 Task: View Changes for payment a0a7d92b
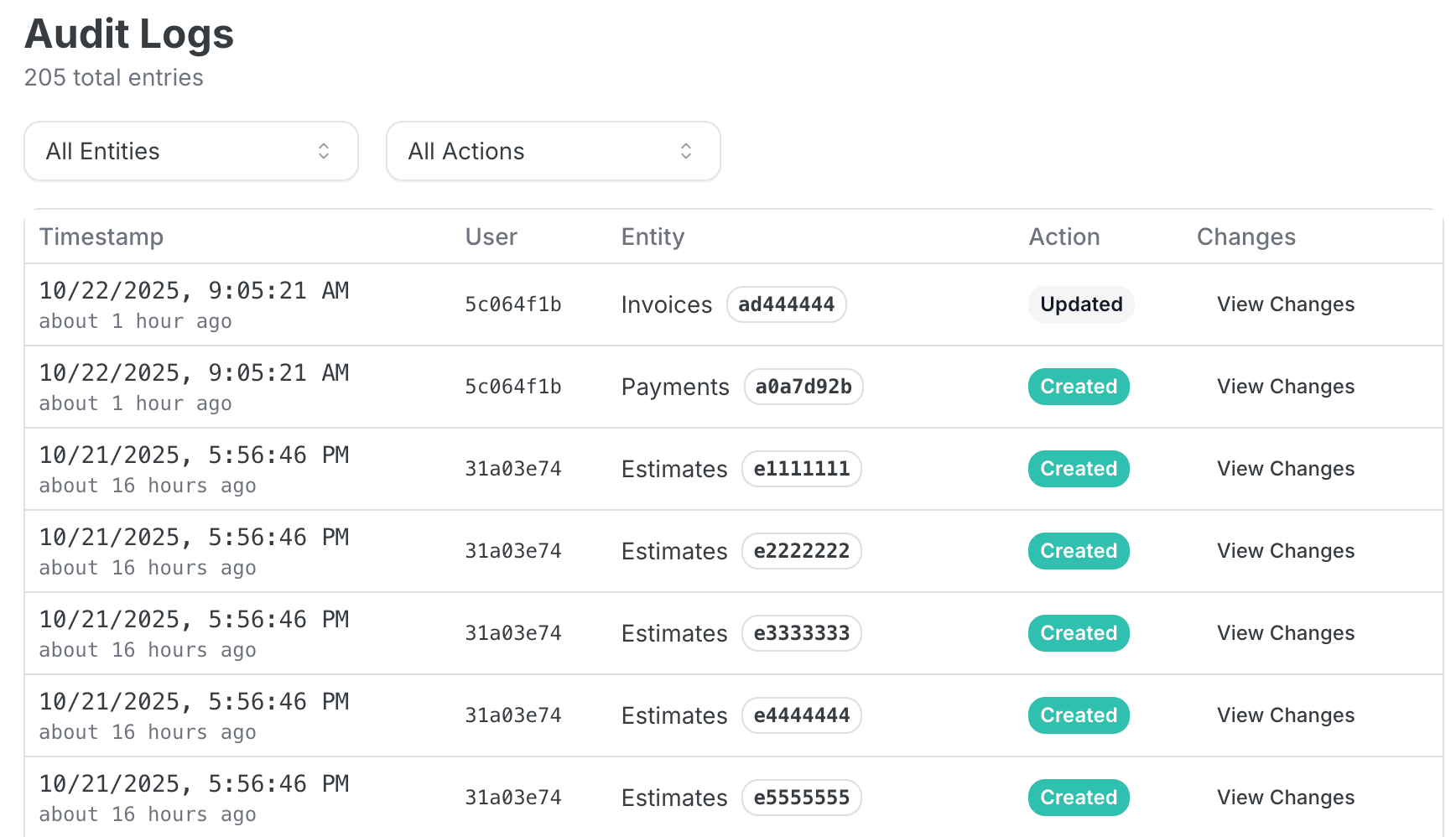tap(1285, 387)
